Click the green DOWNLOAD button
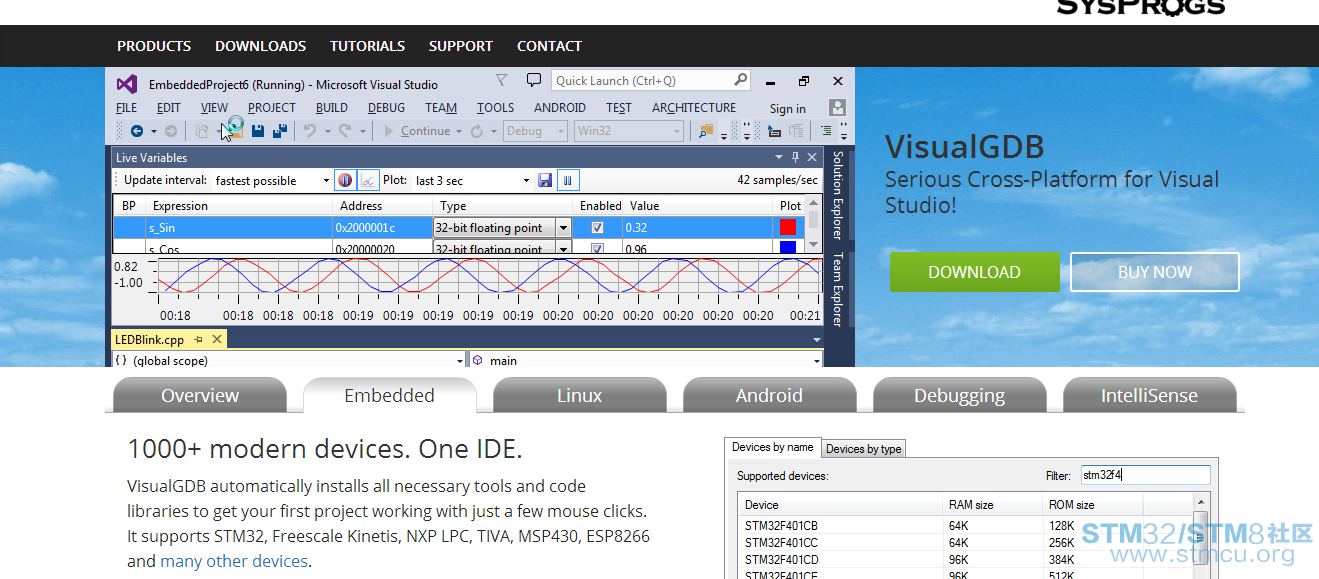The image size is (1319, 579). coord(974,272)
